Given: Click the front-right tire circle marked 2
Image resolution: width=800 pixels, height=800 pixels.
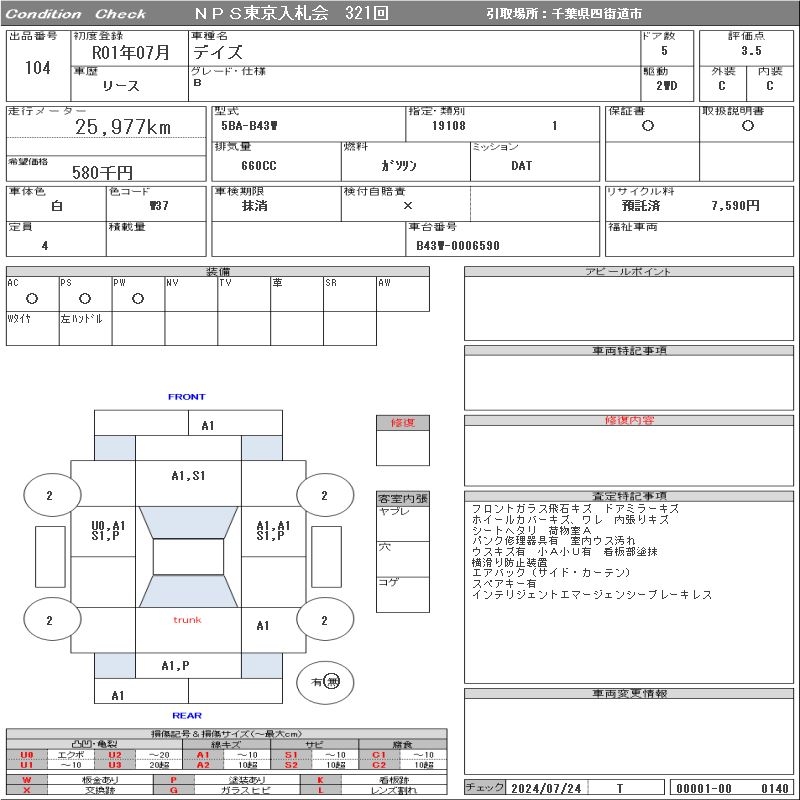Looking at the screenshot, I should [x=325, y=495].
